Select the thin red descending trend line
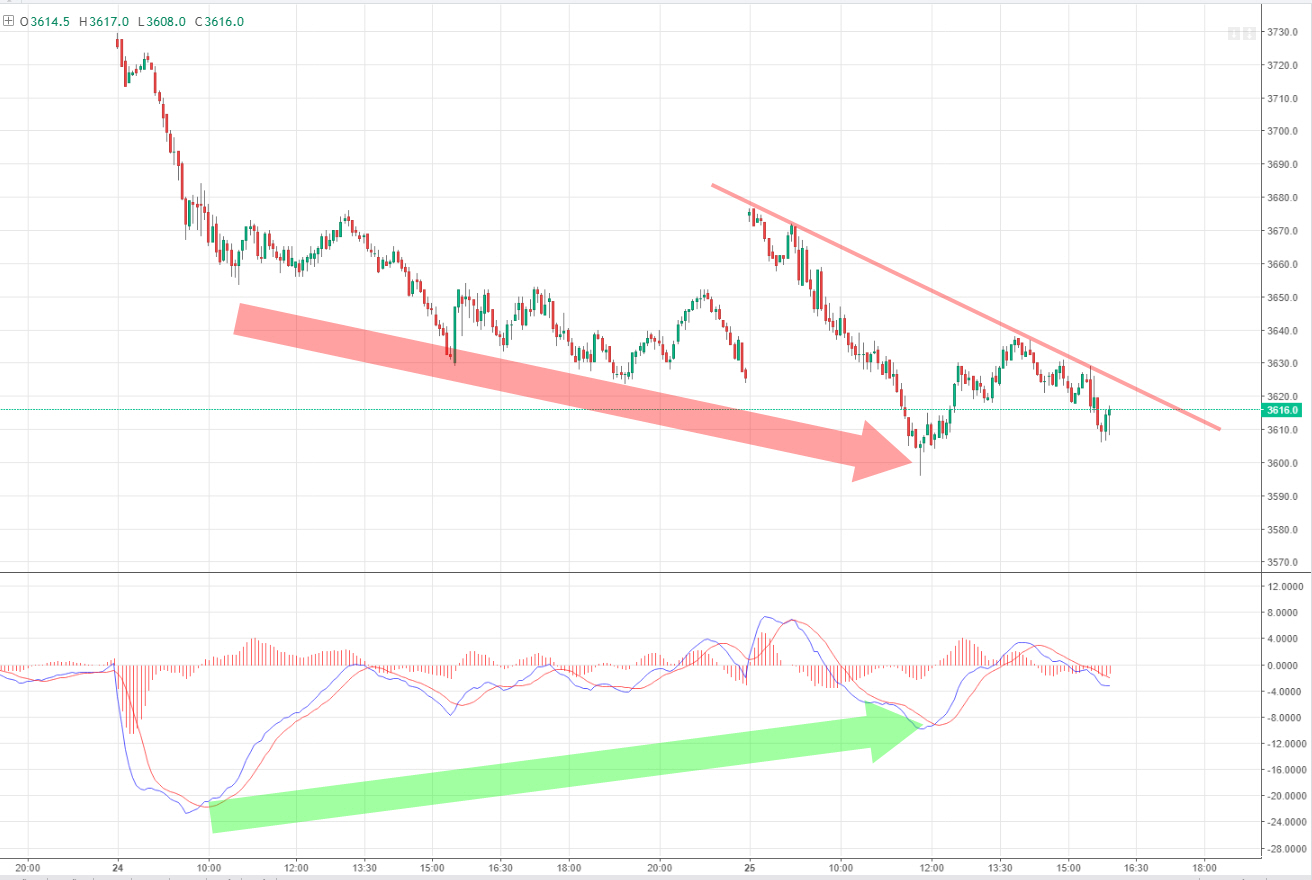 click(960, 304)
